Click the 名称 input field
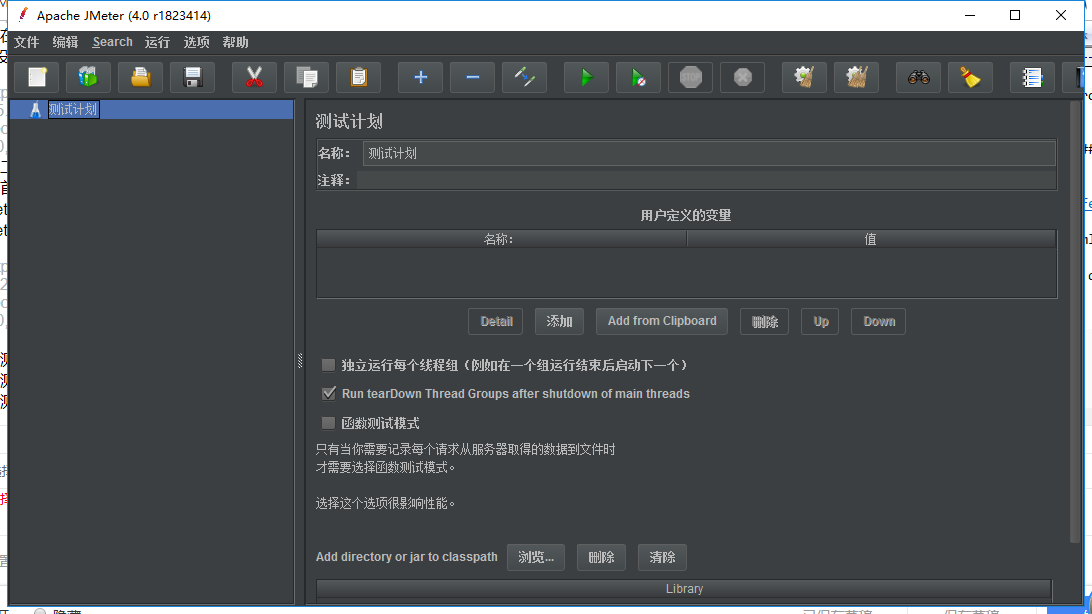The image size is (1092, 614). tap(709, 153)
